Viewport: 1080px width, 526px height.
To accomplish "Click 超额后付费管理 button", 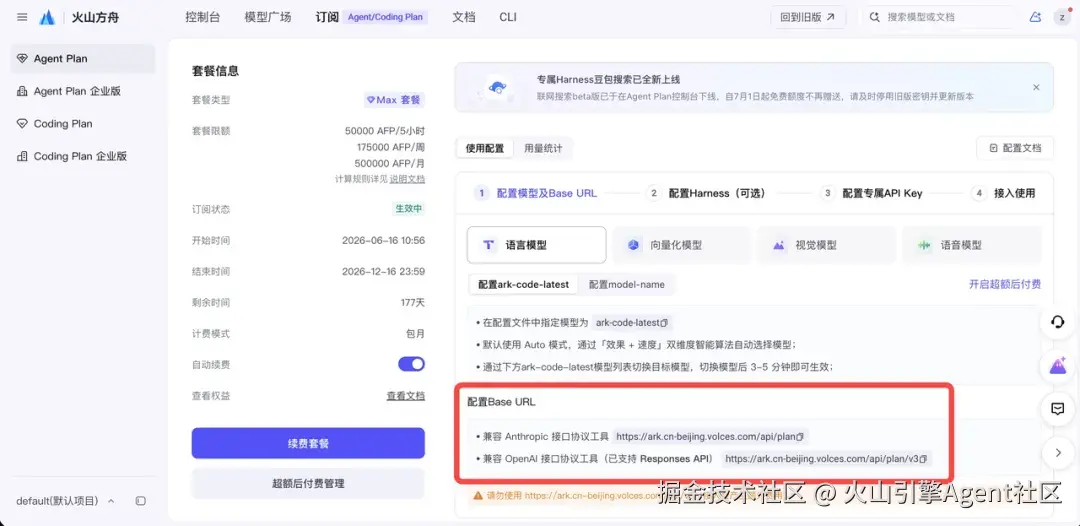I will [x=308, y=483].
